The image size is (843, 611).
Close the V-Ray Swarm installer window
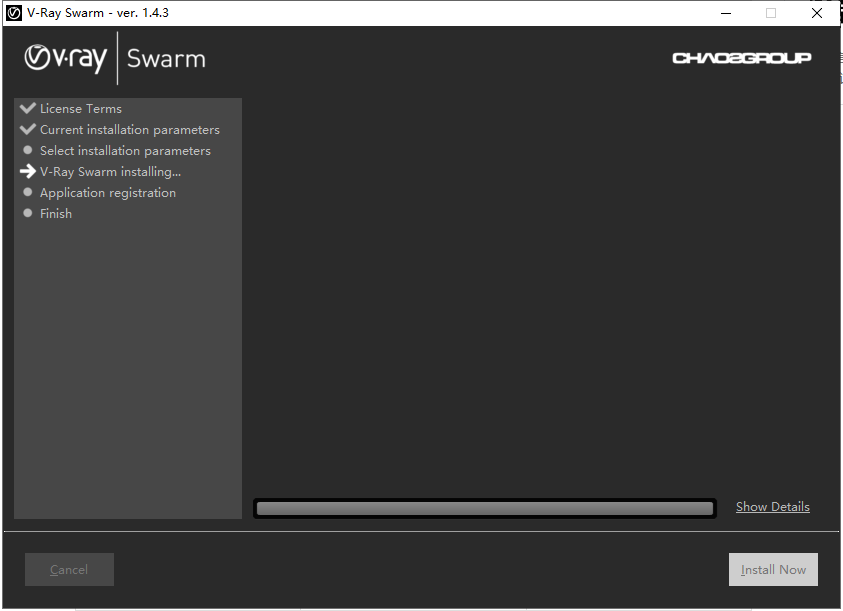(x=817, y=13)
